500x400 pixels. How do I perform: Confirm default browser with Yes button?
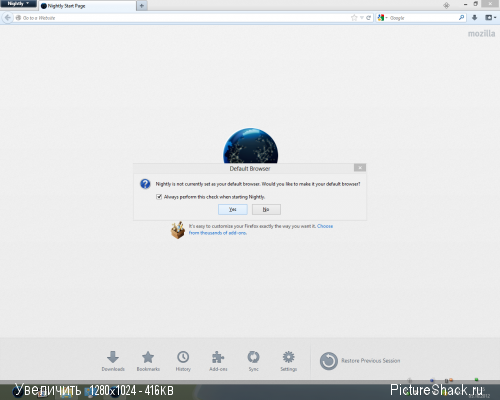(233, 209)
